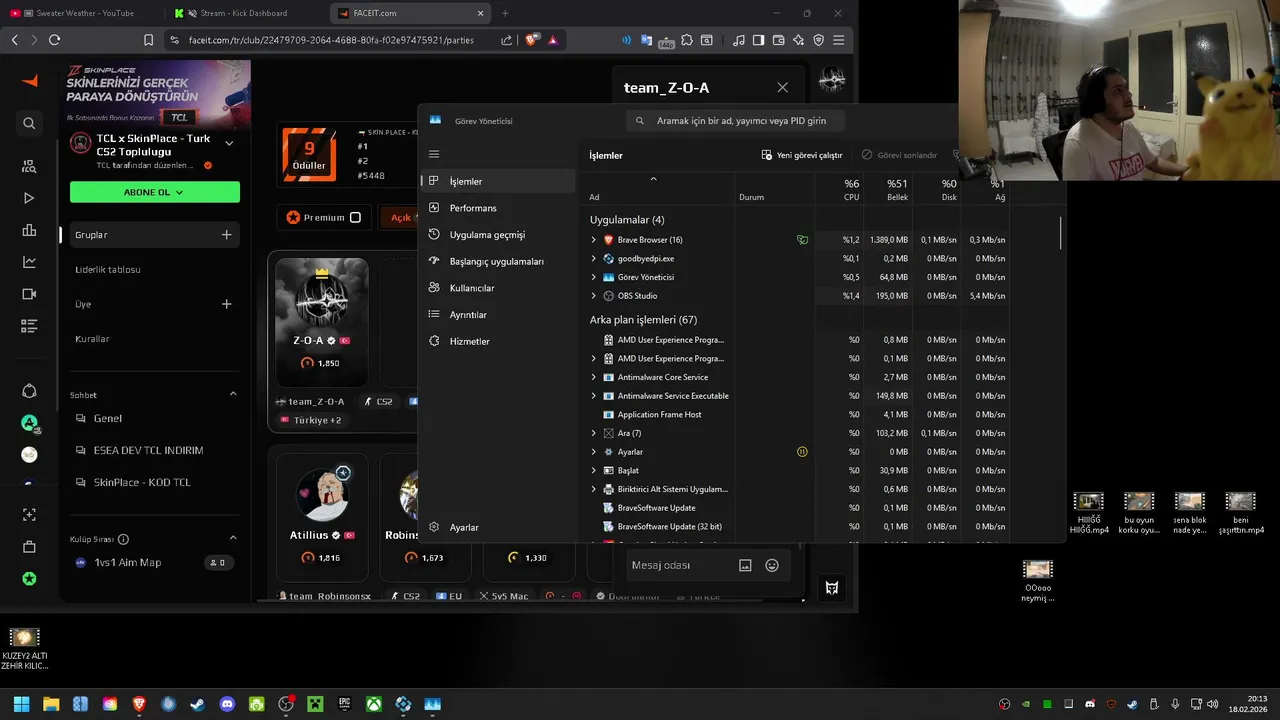1280x720 pixels.
Task: Open Liderlik tablosu in FACEIT club menu
Action: (x=108, y=269)
